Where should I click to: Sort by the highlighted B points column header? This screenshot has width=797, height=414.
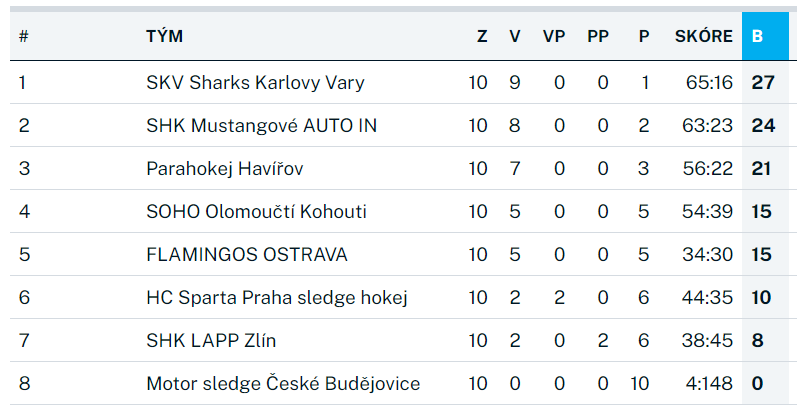(x=758, y=37)
